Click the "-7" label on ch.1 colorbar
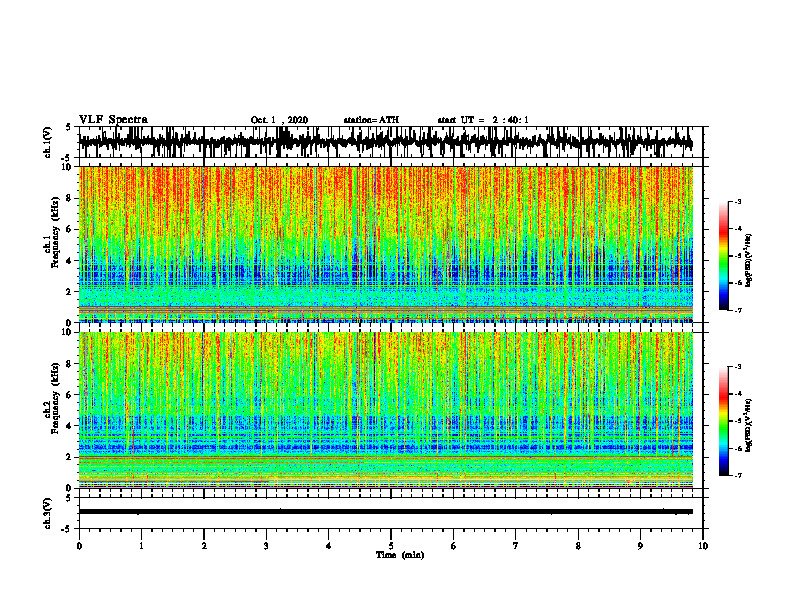Screen dimensions: 792x612 pyautogui.click(x=738, y=310)
